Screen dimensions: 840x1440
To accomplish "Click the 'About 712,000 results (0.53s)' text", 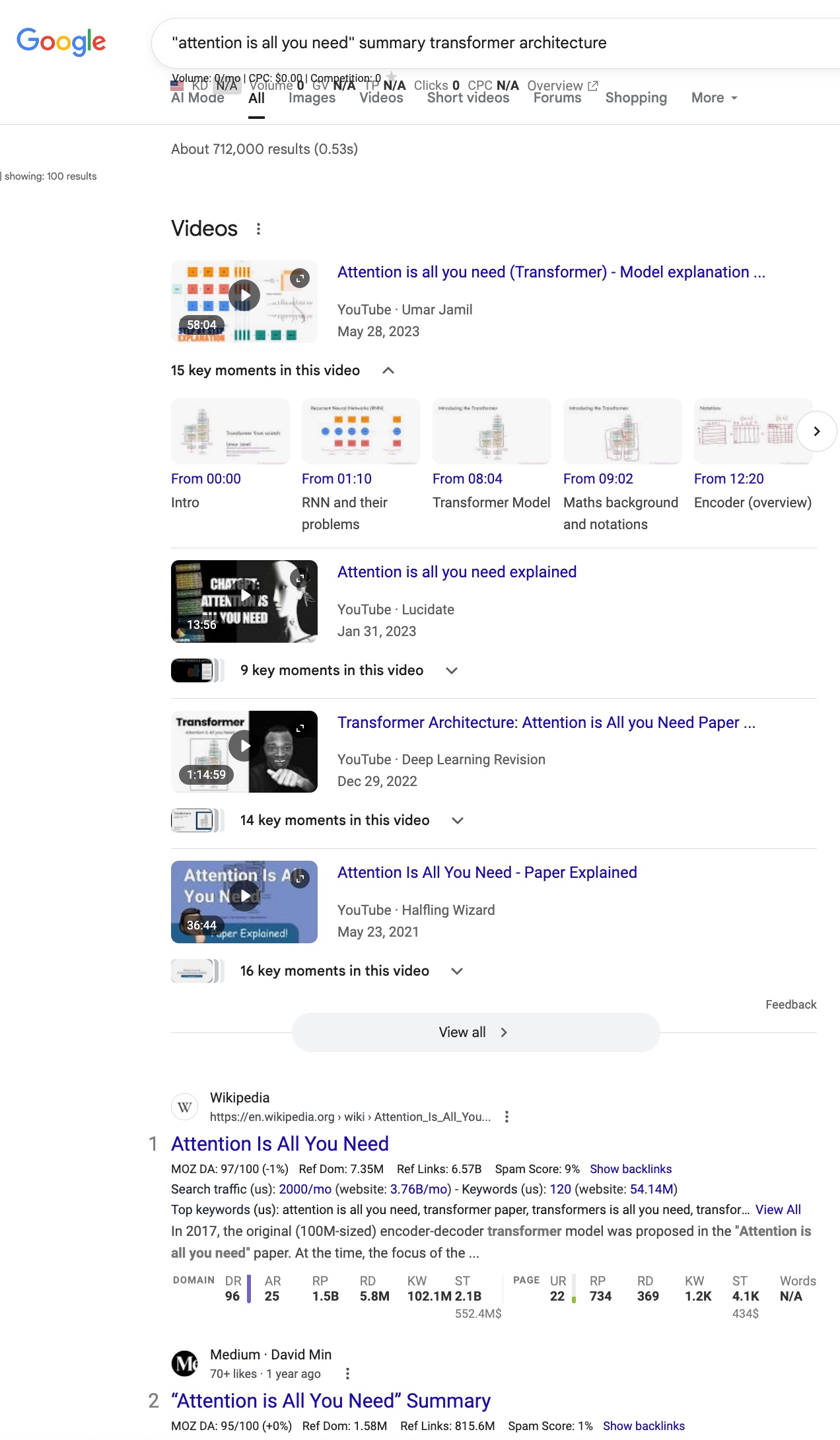I will coord(264,149).
